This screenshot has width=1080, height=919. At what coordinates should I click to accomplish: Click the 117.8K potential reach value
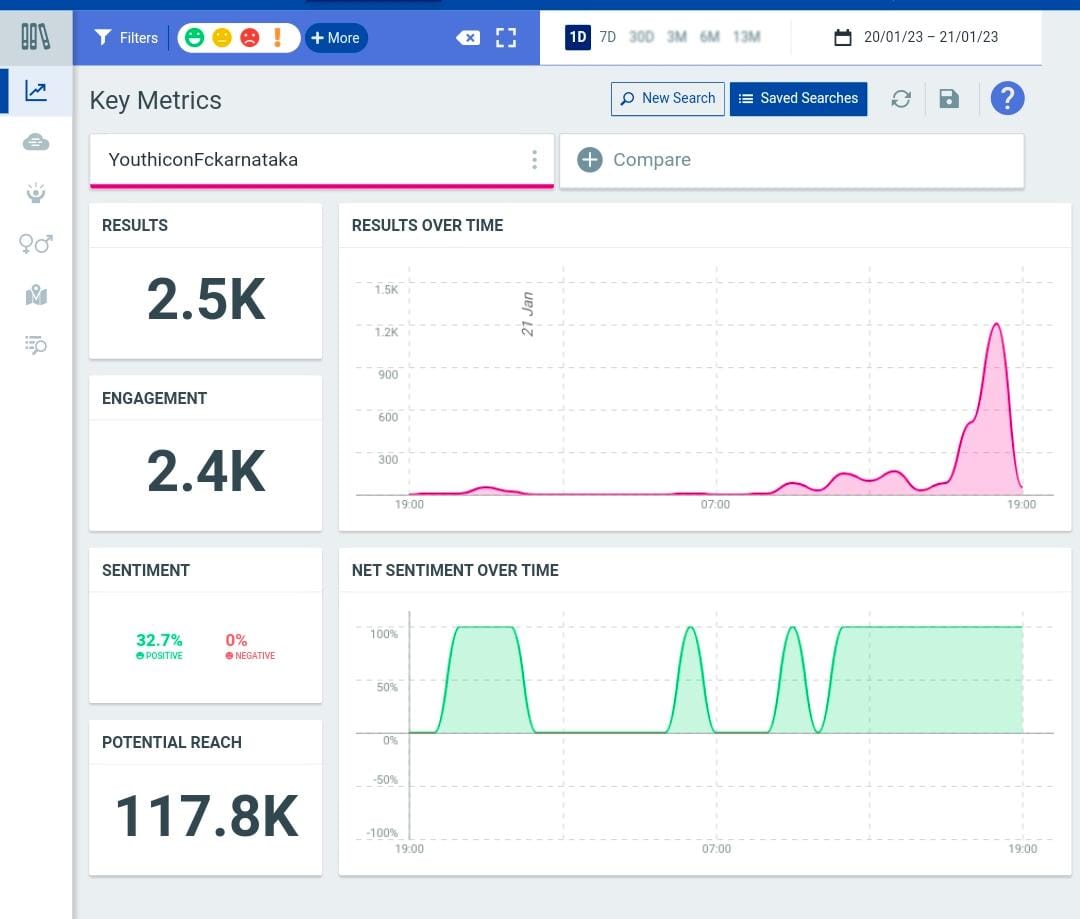207,816
